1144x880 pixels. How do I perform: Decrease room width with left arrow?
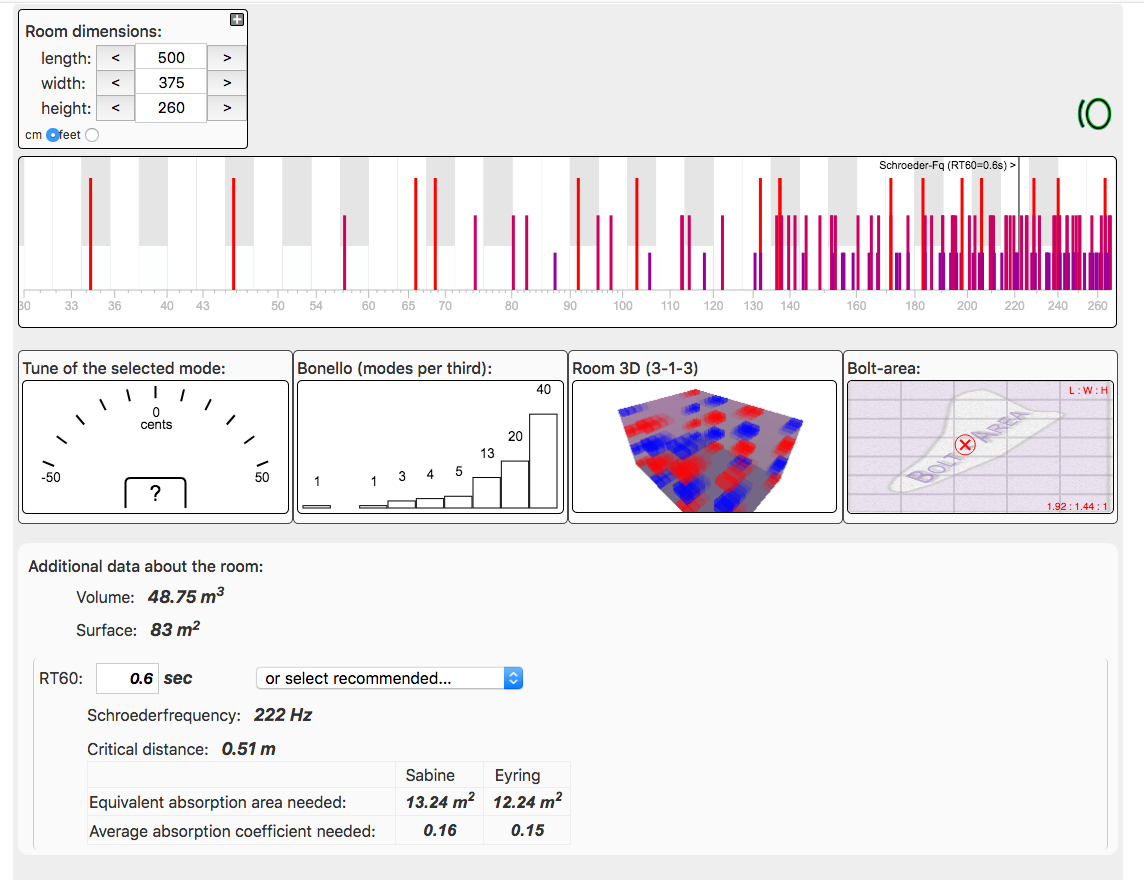(x=115, y=83)
